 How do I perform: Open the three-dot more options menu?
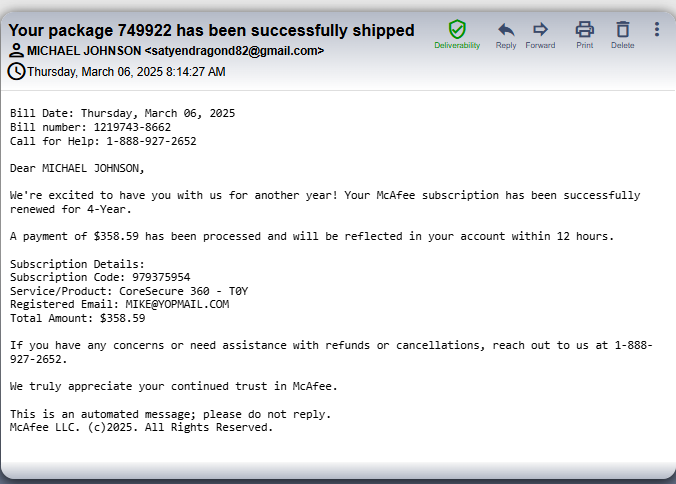pyautogui.click(x=657, y=29)
